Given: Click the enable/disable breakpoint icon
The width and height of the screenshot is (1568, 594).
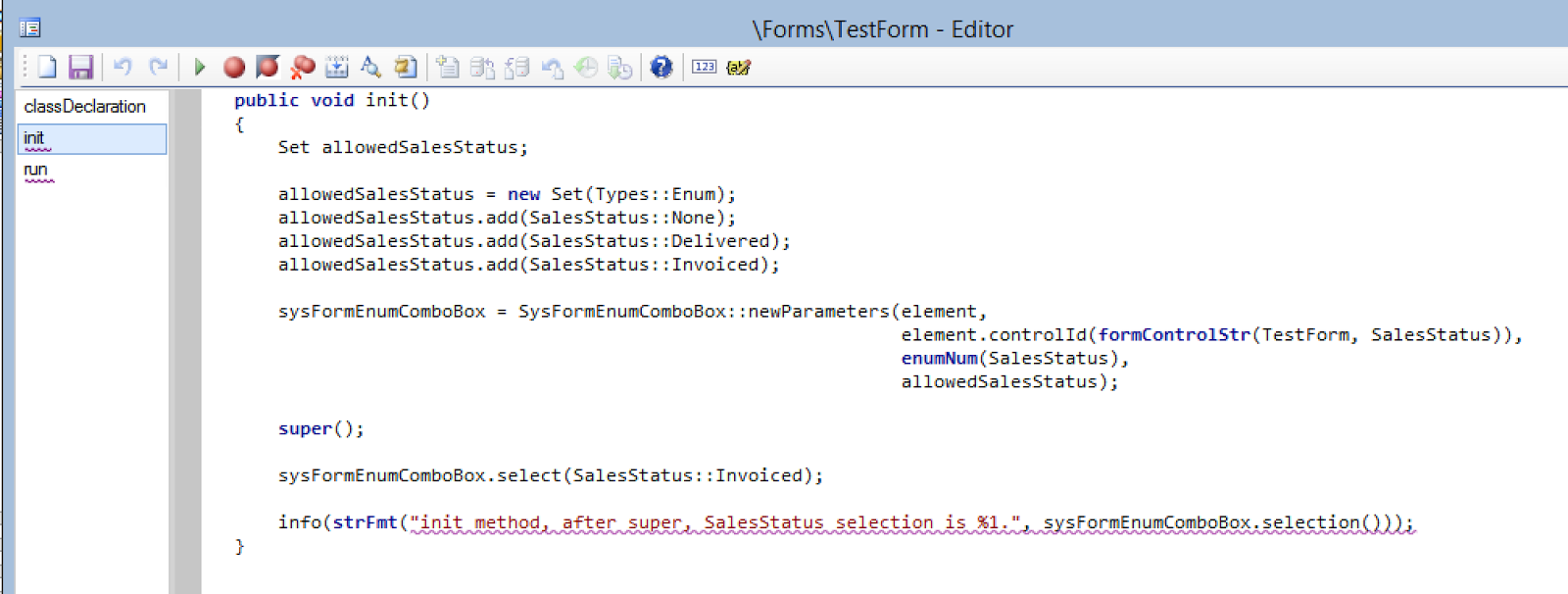Looking at the screenshot, I should pyautogui.click(x=268, y=67).
